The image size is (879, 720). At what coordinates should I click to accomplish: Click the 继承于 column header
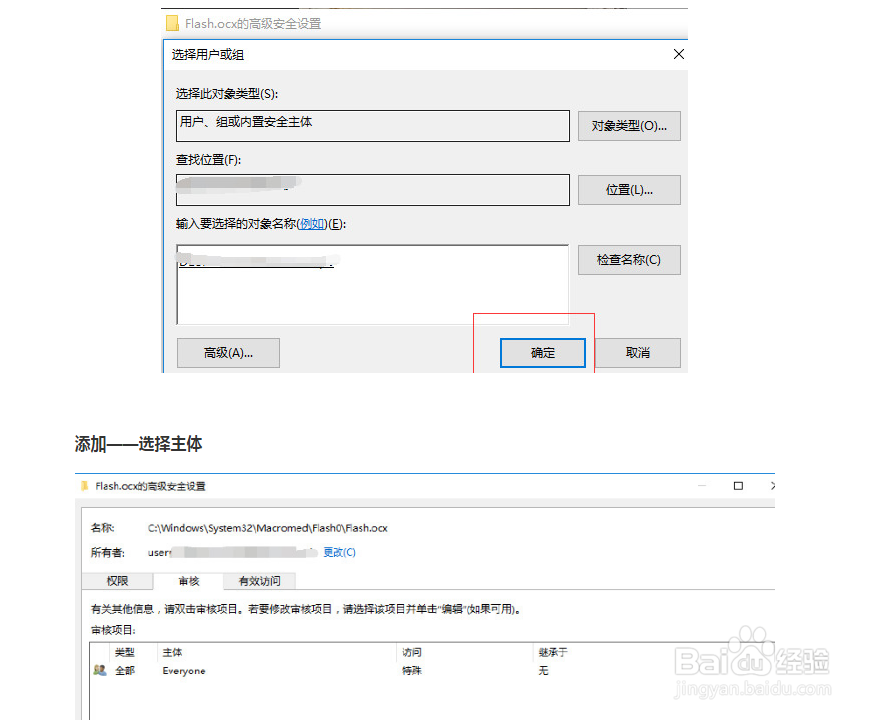553,651
